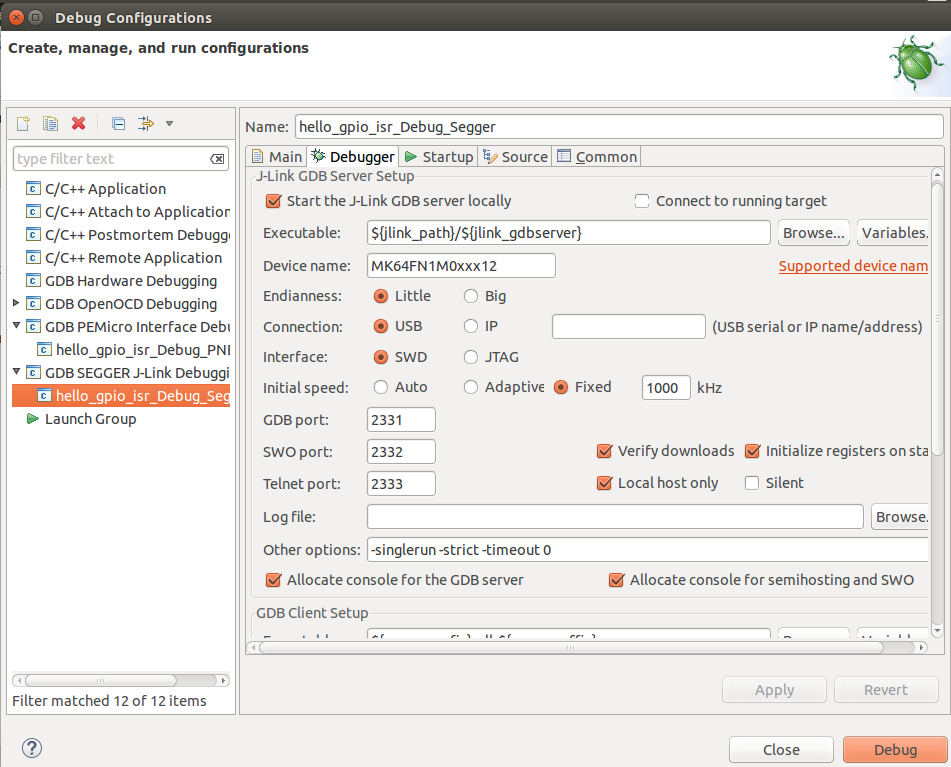Image resolution: width=951 pixels, height=767 pixels.
Task: Select IP connection radio button
Action: (x=471, y=326)
